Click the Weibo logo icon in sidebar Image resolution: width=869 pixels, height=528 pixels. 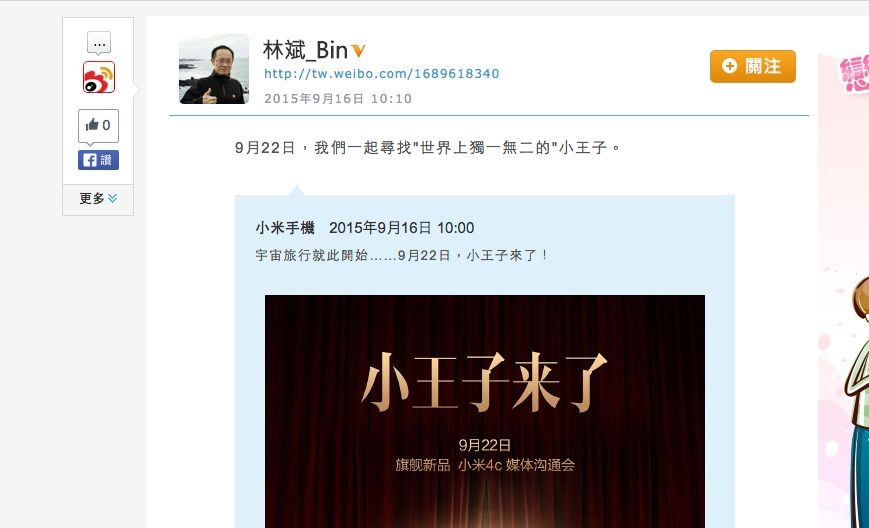tap(99, 77)
